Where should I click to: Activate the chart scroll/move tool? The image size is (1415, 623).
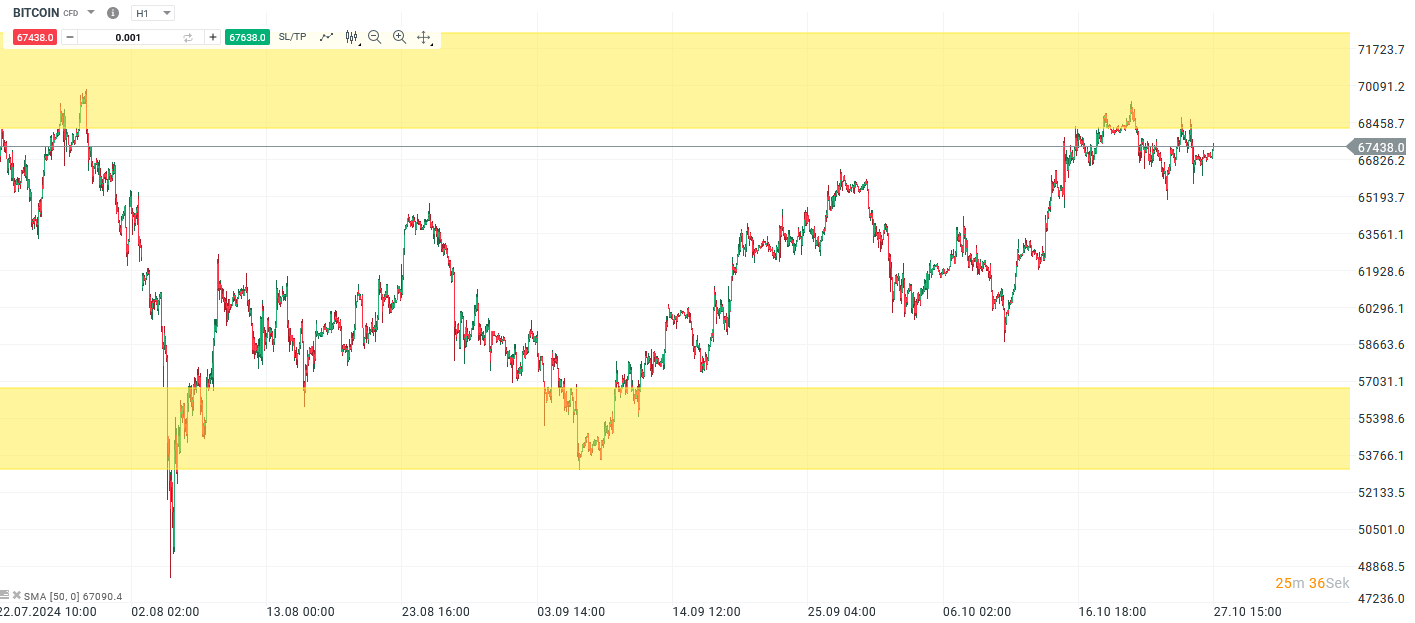(x=423, y=37)
